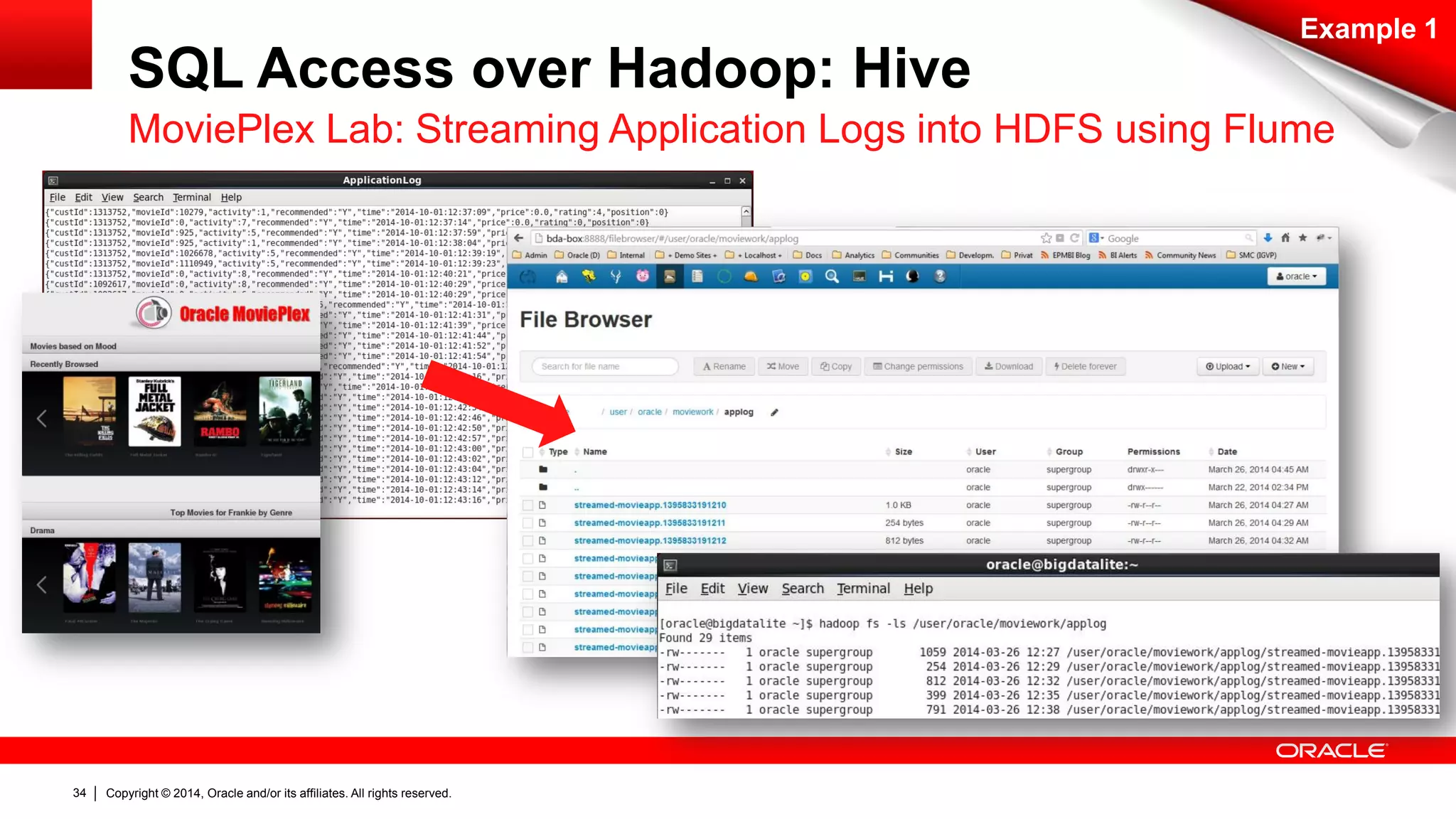Open the HBase Browser H icon
Viewport: 1456px width, 819px height.
click(x=886, y=277)
